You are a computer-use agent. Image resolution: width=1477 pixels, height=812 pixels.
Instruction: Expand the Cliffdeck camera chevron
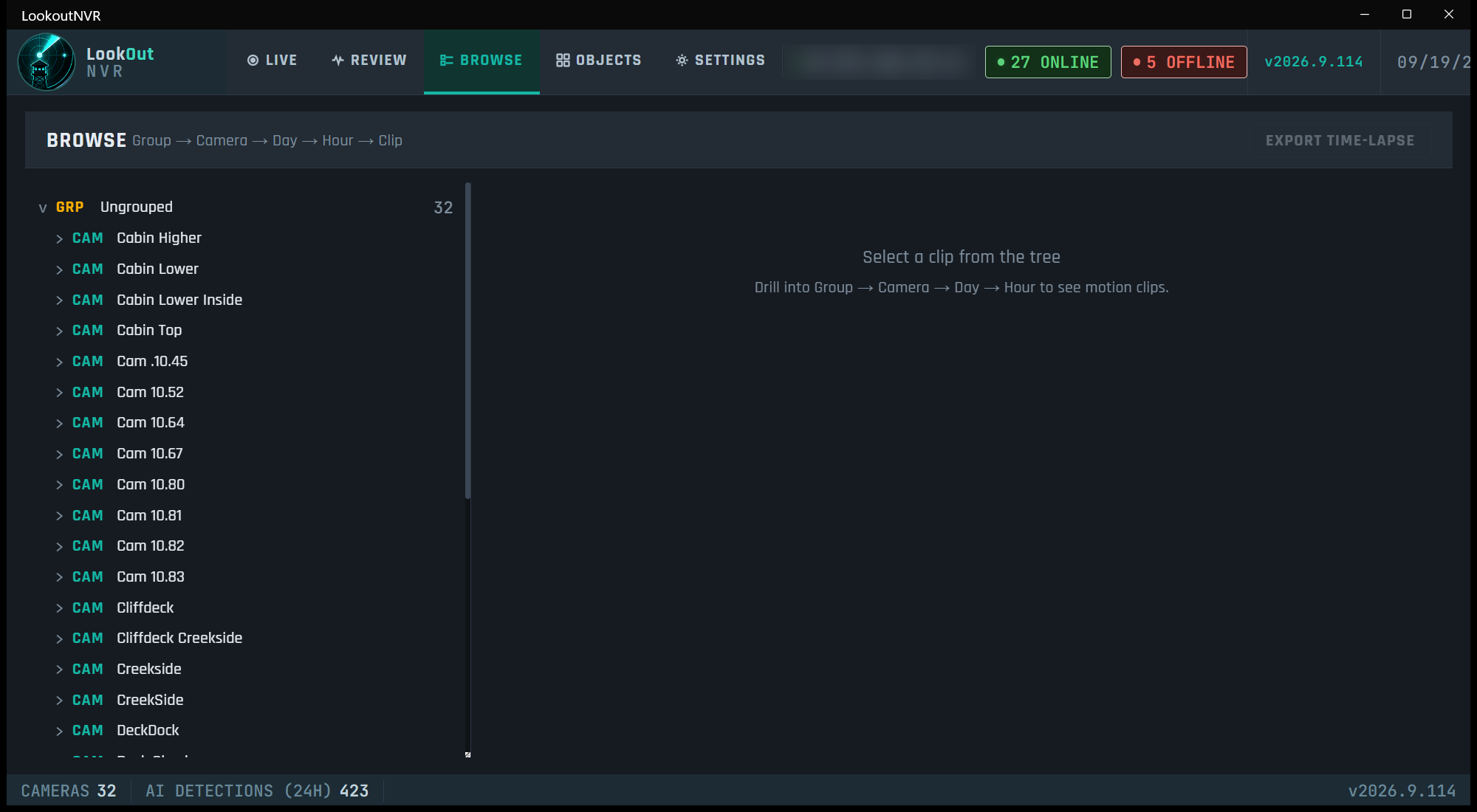coord(59,608)
